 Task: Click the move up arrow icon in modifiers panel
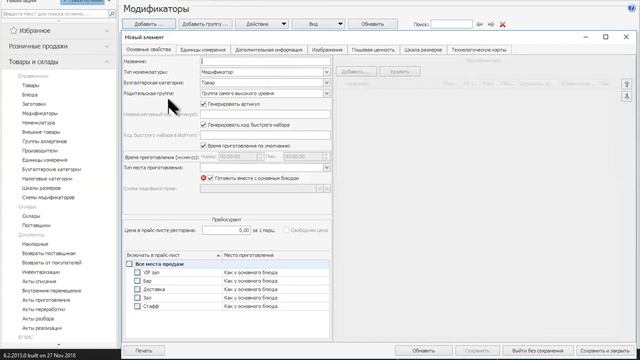[x=627, y=84]
